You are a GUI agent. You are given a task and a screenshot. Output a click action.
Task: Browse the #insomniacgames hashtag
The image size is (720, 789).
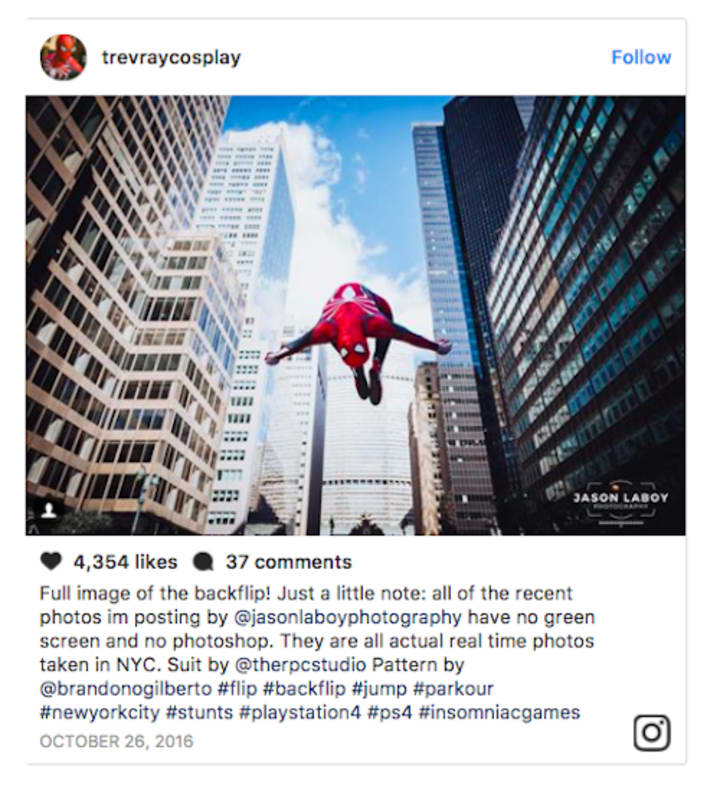[499, 713]
